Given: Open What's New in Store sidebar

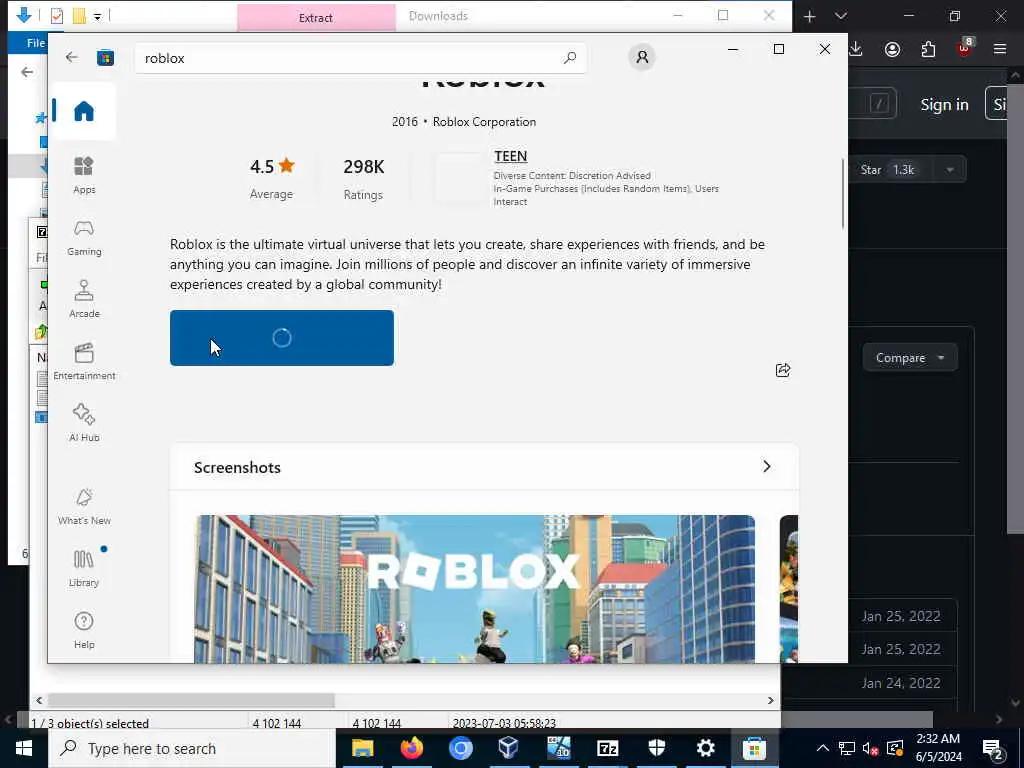Looking at the screenshot, I should click(x=84, y=506).
